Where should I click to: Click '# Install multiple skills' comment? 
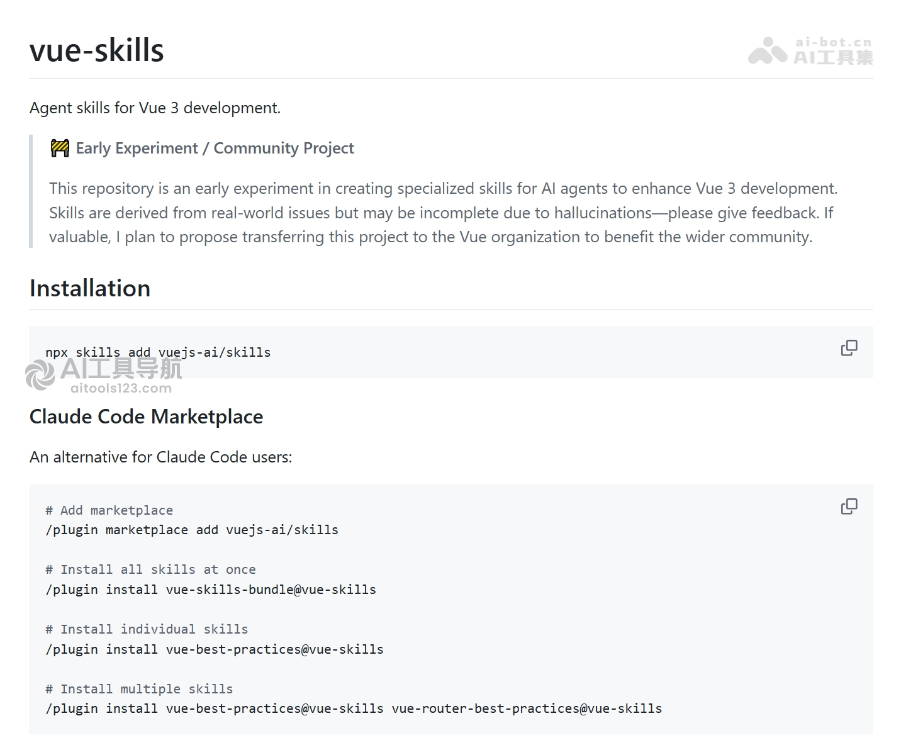(x=139, y=689)
